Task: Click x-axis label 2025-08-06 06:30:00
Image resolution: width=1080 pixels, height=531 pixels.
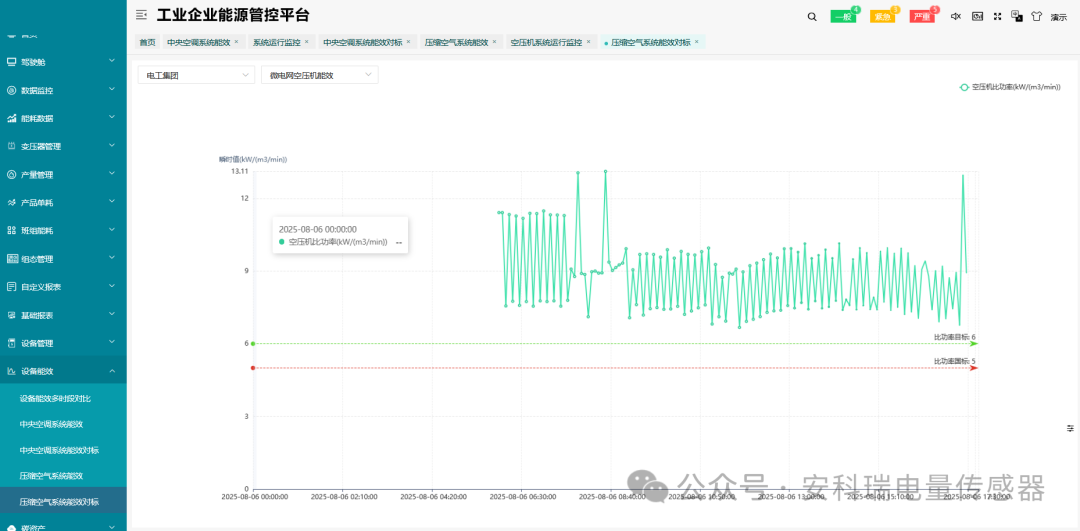Action: pyautogui.click(x=521, y=496)
